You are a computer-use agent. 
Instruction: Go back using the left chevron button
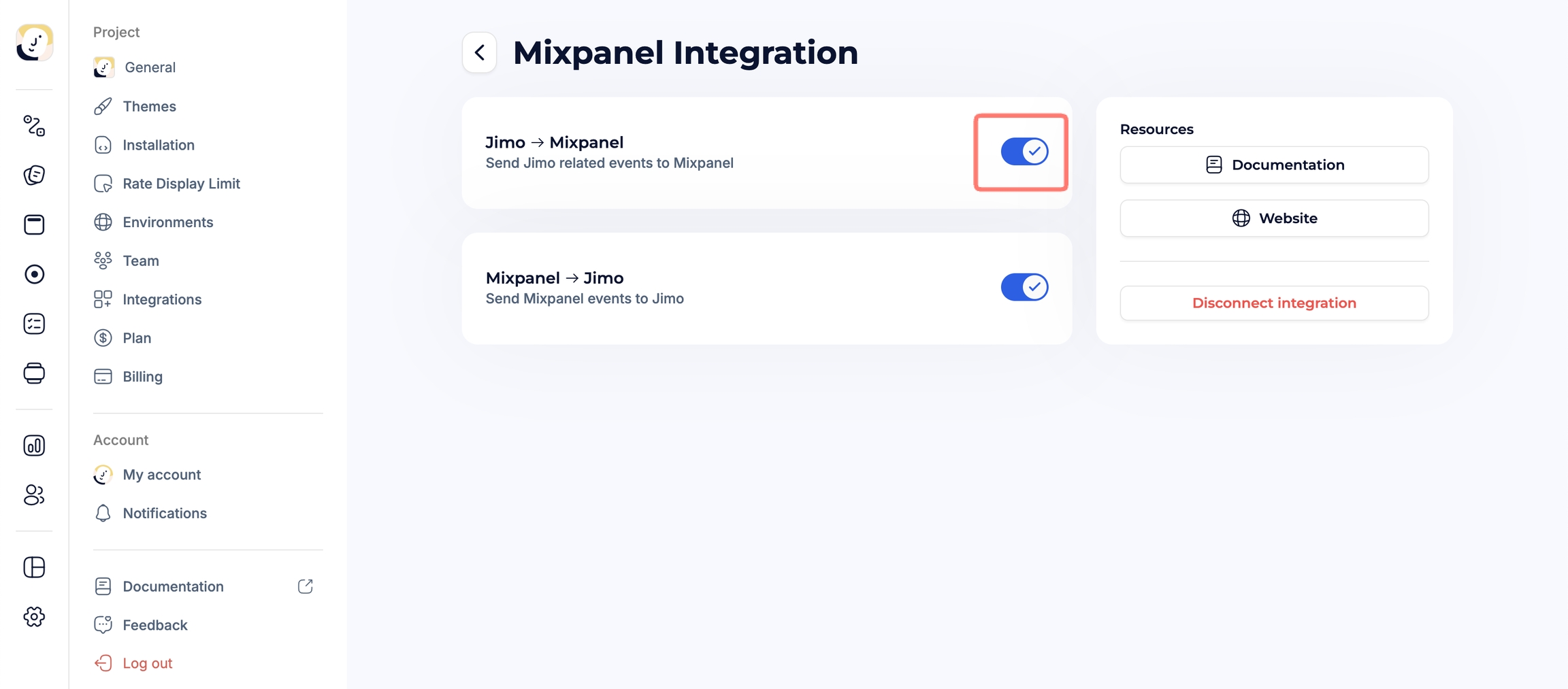point(480,52)
